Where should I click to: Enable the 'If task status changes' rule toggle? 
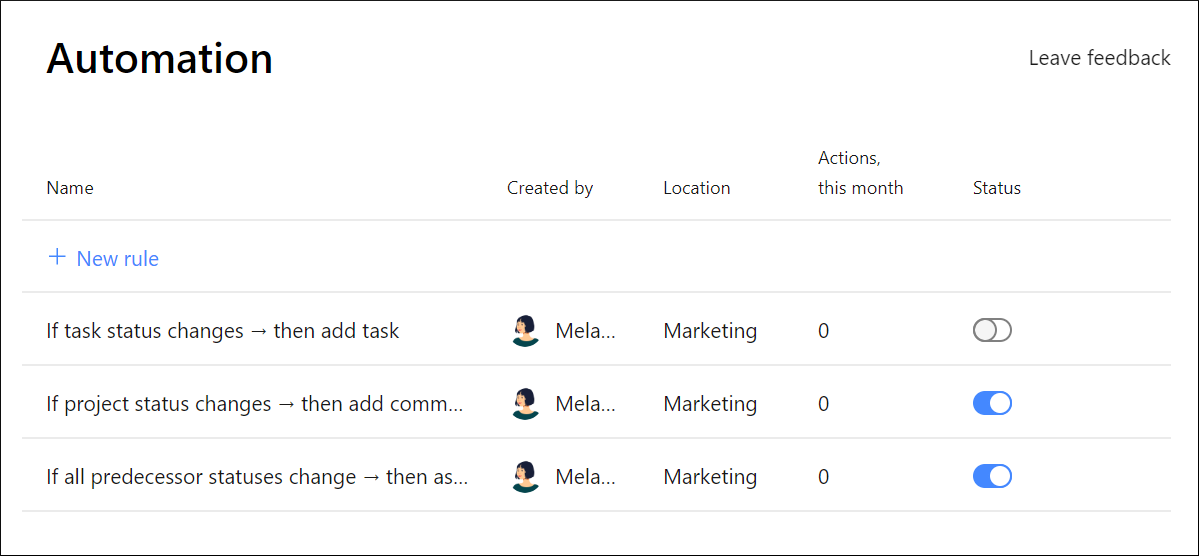[x=992, y=331]
